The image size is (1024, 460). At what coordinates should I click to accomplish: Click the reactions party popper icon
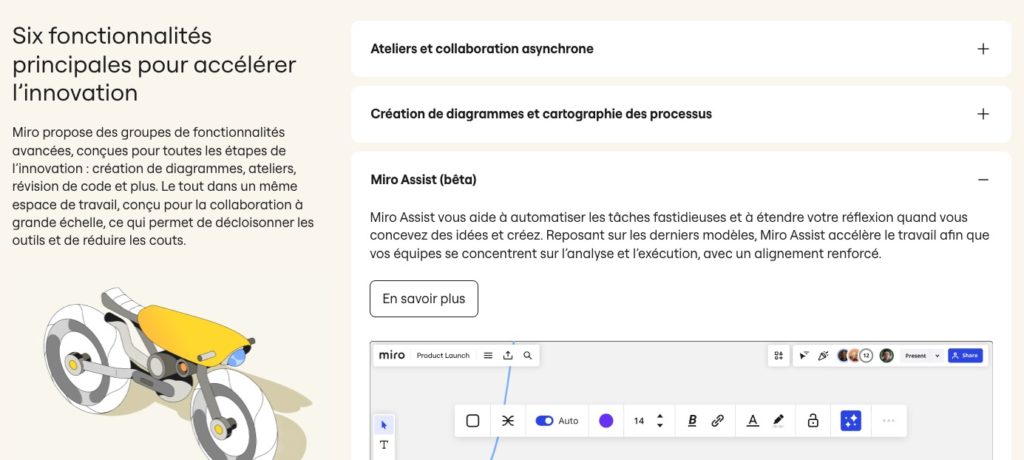tap(823, 355)
